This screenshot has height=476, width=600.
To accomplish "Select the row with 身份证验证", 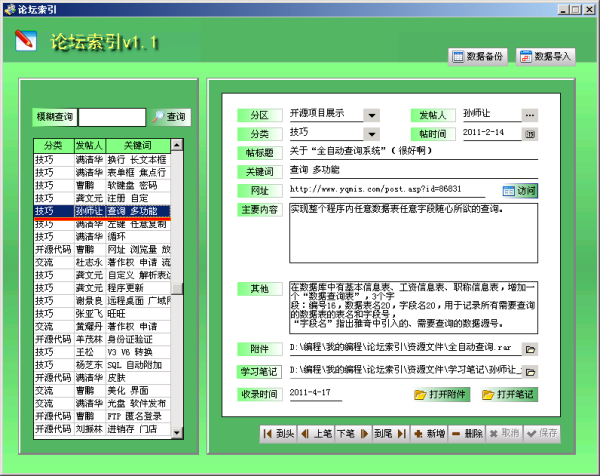I will (x=102, y=339).
